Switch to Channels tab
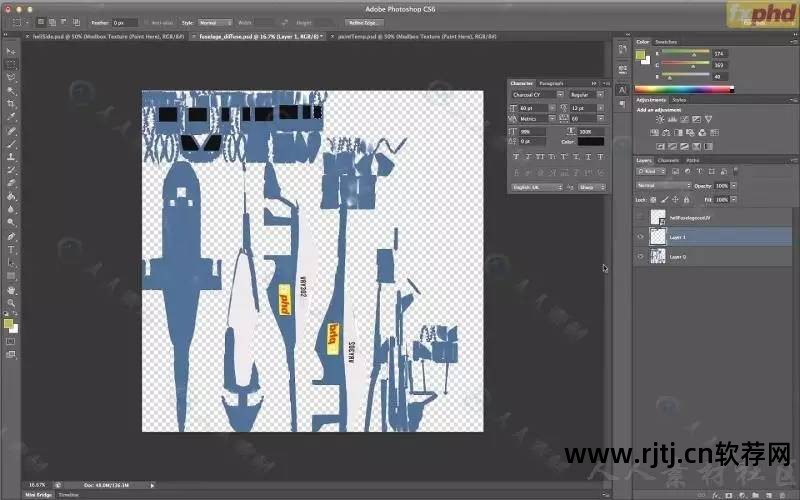Image resolution: width=800 pixels, height=500 pixels. [668, 160]
